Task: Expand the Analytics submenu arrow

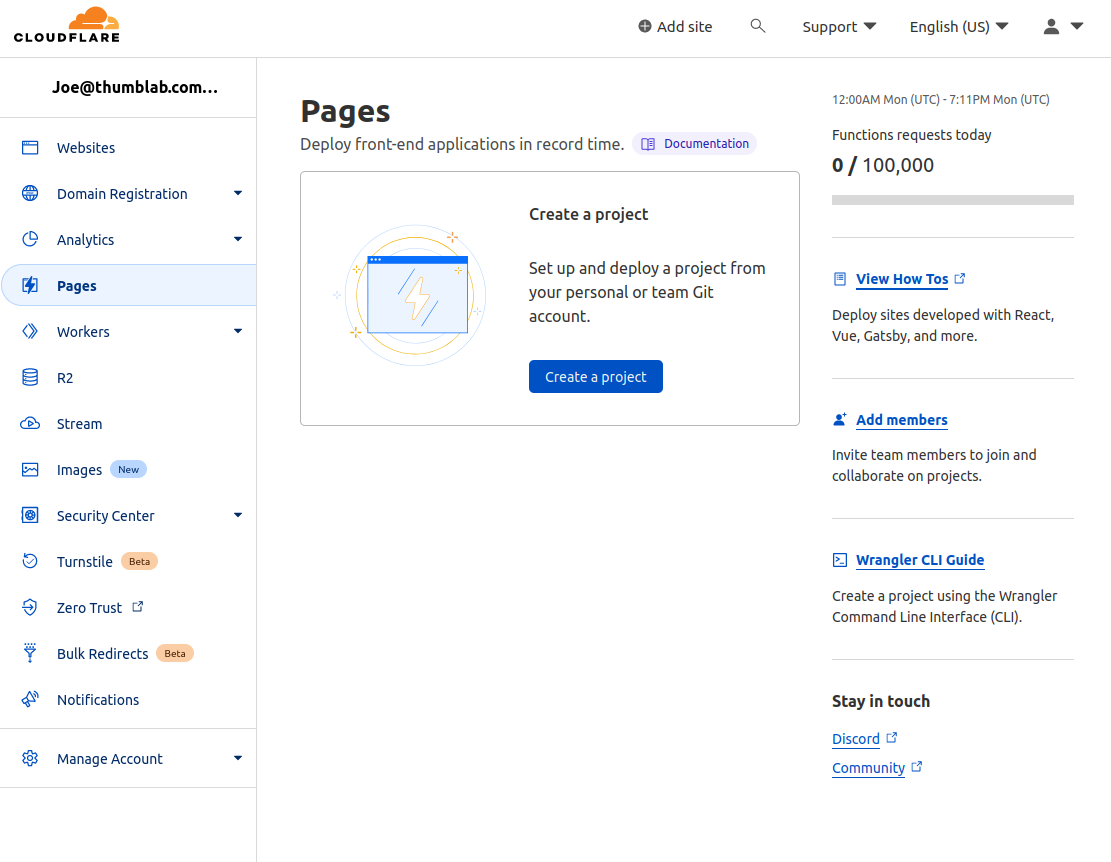Action: pyautogui.click(x=238, y=239)
